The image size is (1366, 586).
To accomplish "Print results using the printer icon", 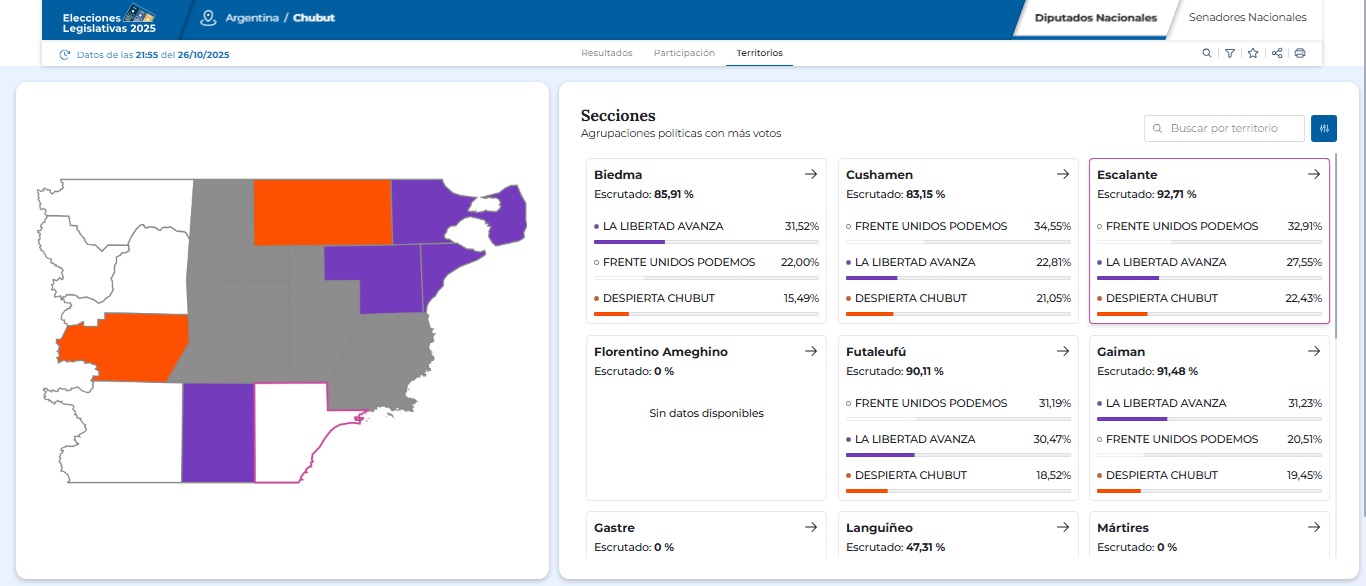I will point(1300,53).
